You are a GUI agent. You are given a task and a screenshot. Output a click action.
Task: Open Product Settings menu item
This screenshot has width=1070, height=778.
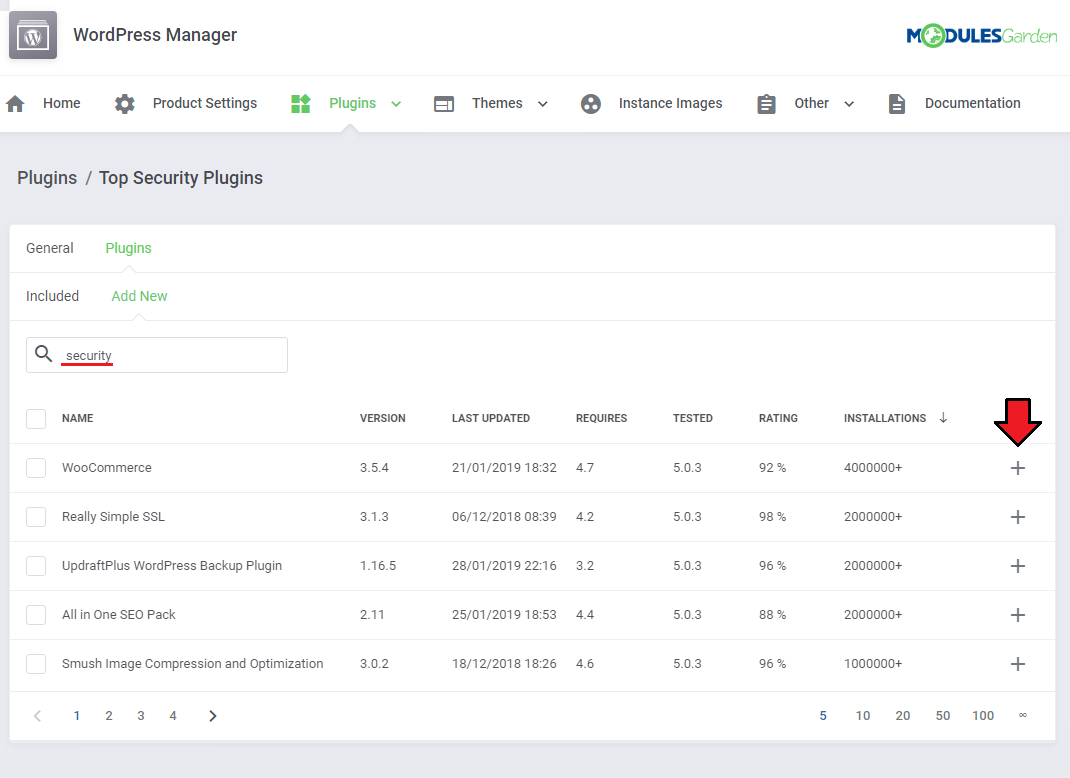click(205, 103)
